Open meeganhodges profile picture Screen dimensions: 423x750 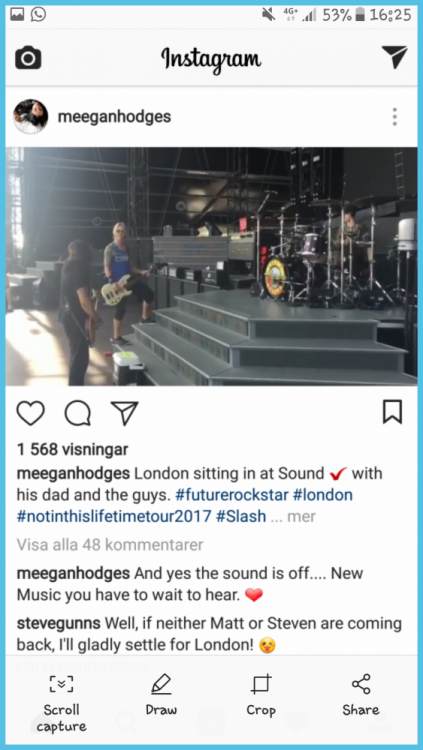pos(31,117)
